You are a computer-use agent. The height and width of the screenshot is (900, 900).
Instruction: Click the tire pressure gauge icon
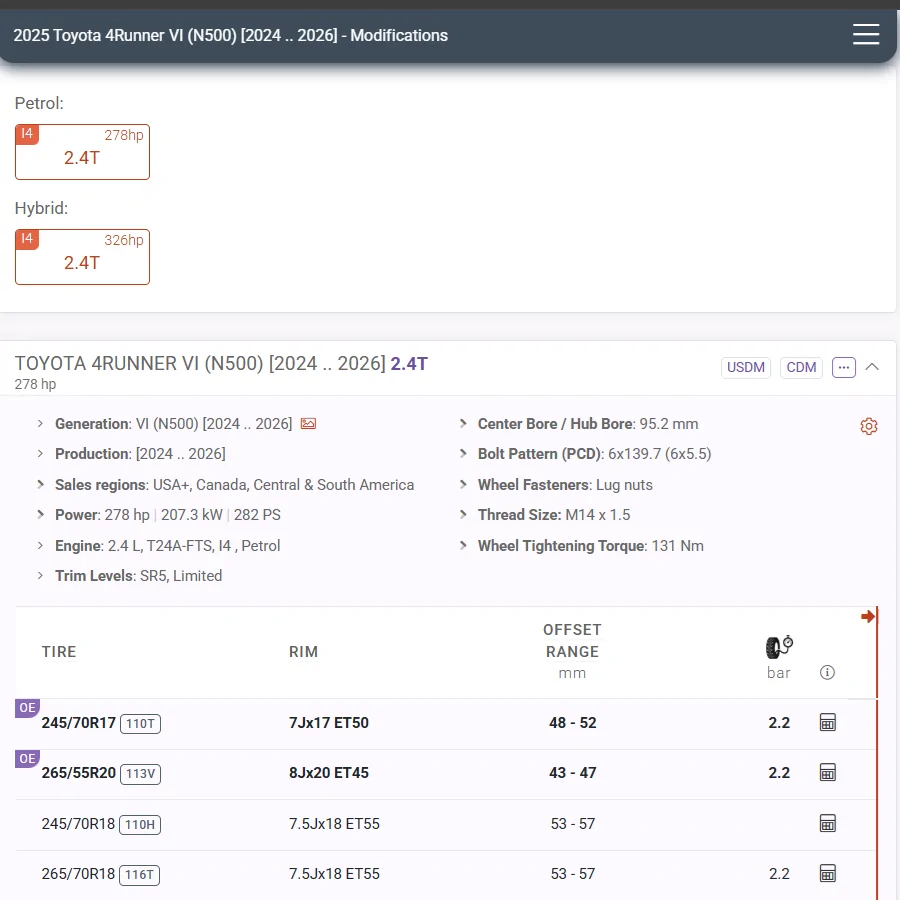tap(779, 647)
